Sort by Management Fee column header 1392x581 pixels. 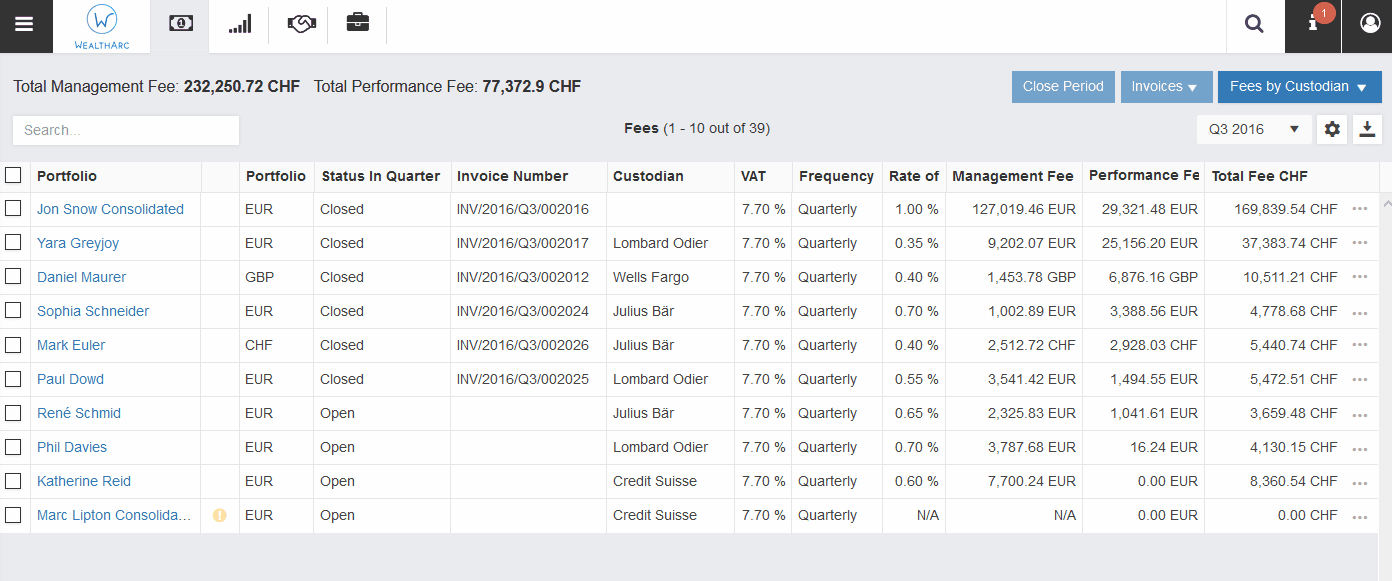pyautogui.click(x=1013, y=176)
